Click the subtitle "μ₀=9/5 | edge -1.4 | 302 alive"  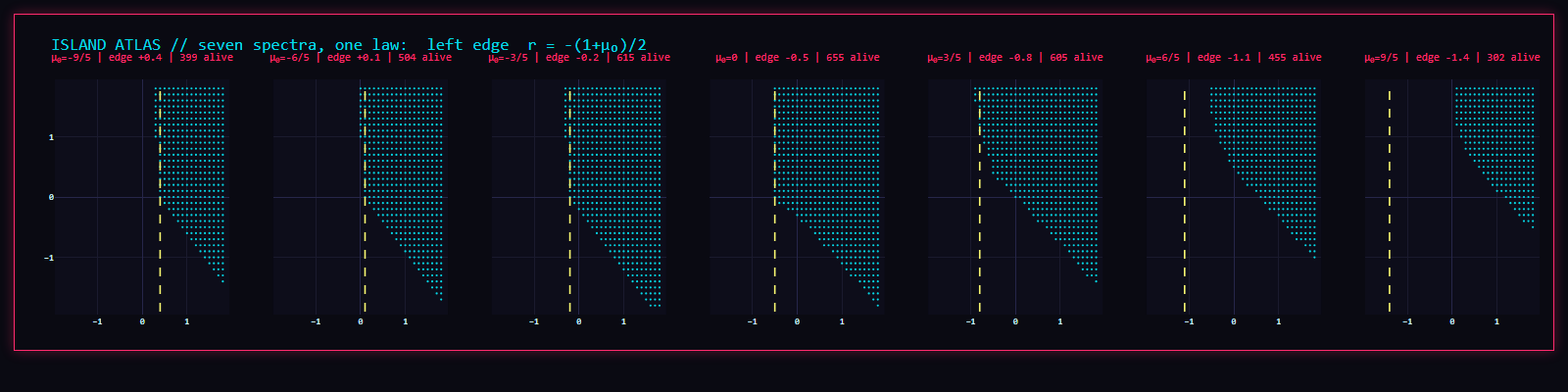(1452, 58)
